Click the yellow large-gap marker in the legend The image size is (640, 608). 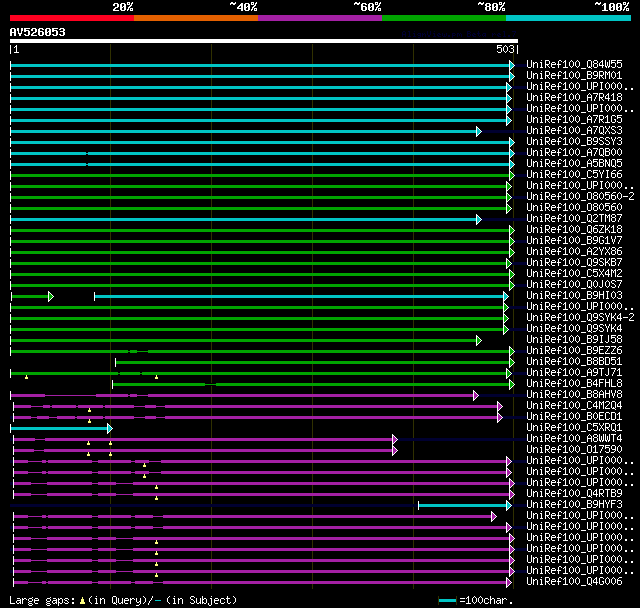[x=82, y=600]
